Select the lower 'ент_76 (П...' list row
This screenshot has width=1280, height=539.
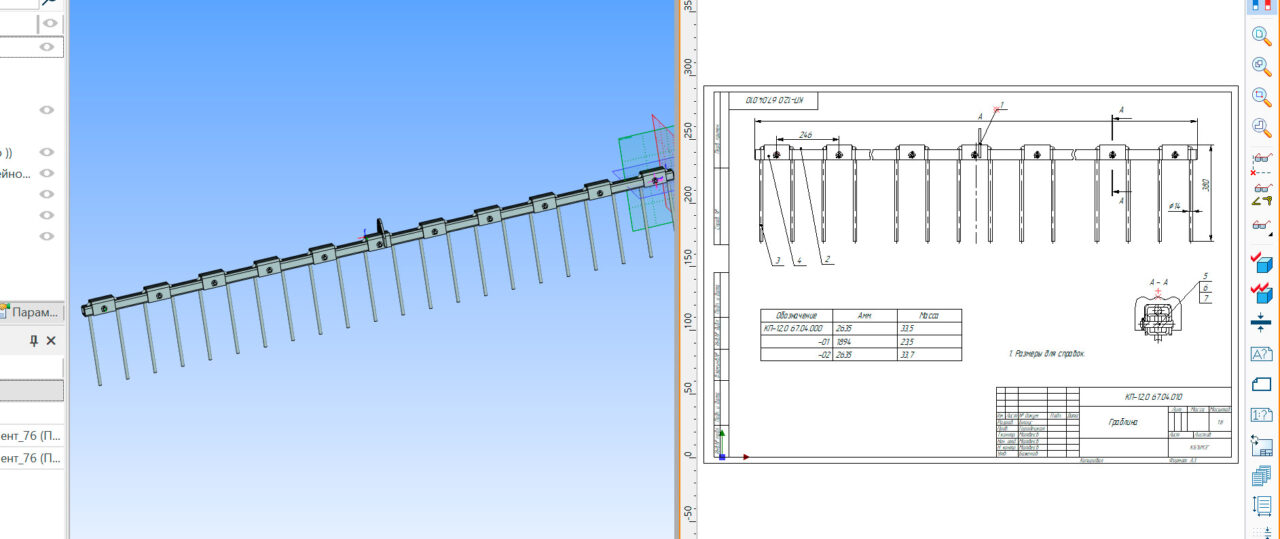tap(32, 458)
